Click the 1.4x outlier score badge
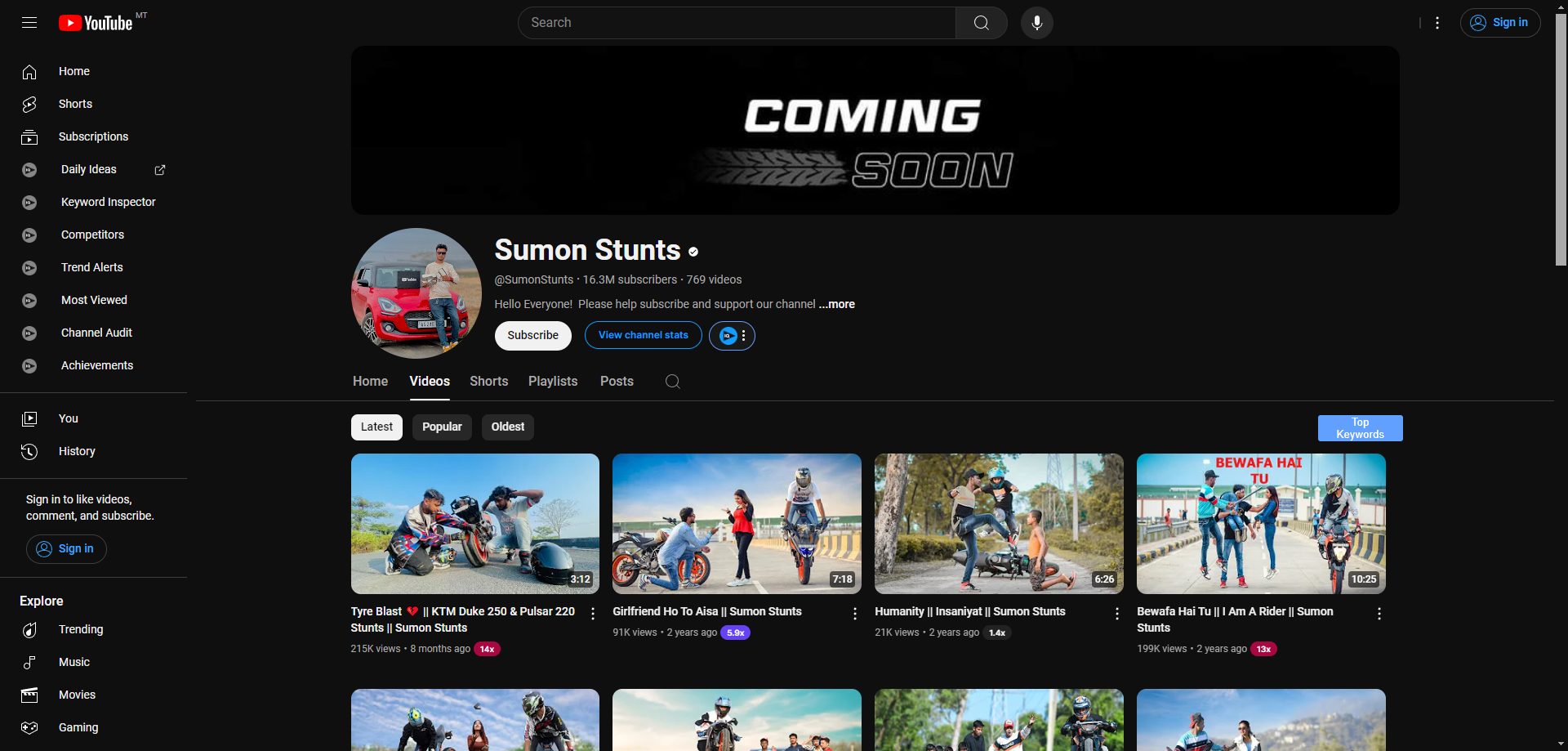The image size is (1568, 751). [997, 633]
